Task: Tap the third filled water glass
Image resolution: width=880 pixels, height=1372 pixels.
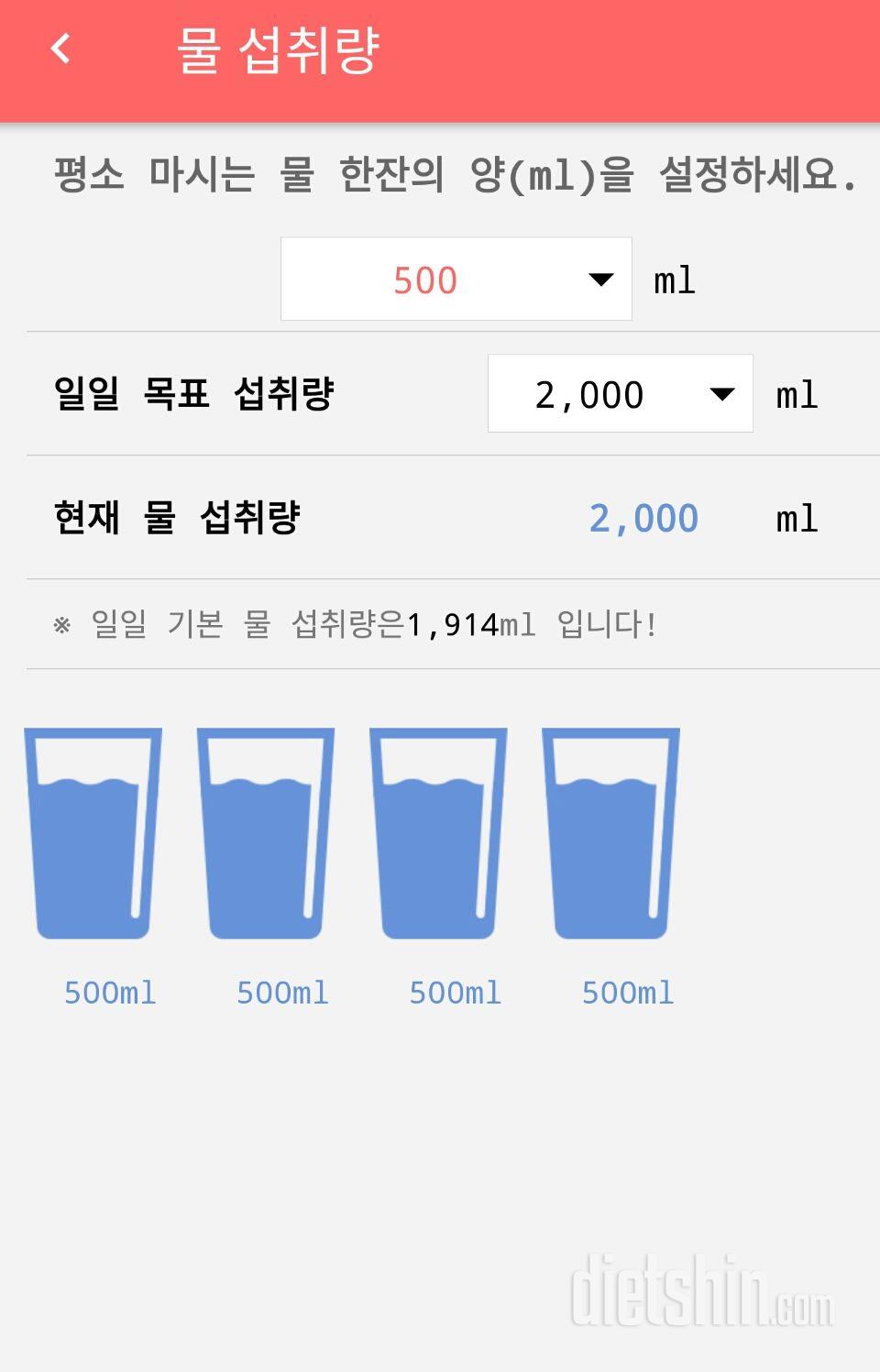Action: pyautogui.click(x=438, y=833)
